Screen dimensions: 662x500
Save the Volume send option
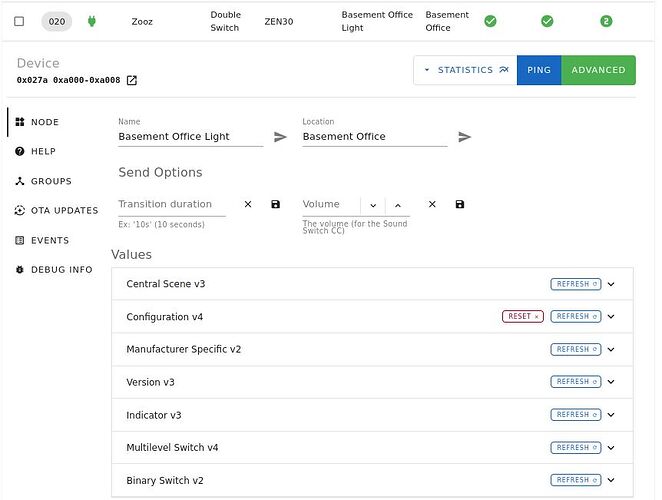(x=460, y=205)
